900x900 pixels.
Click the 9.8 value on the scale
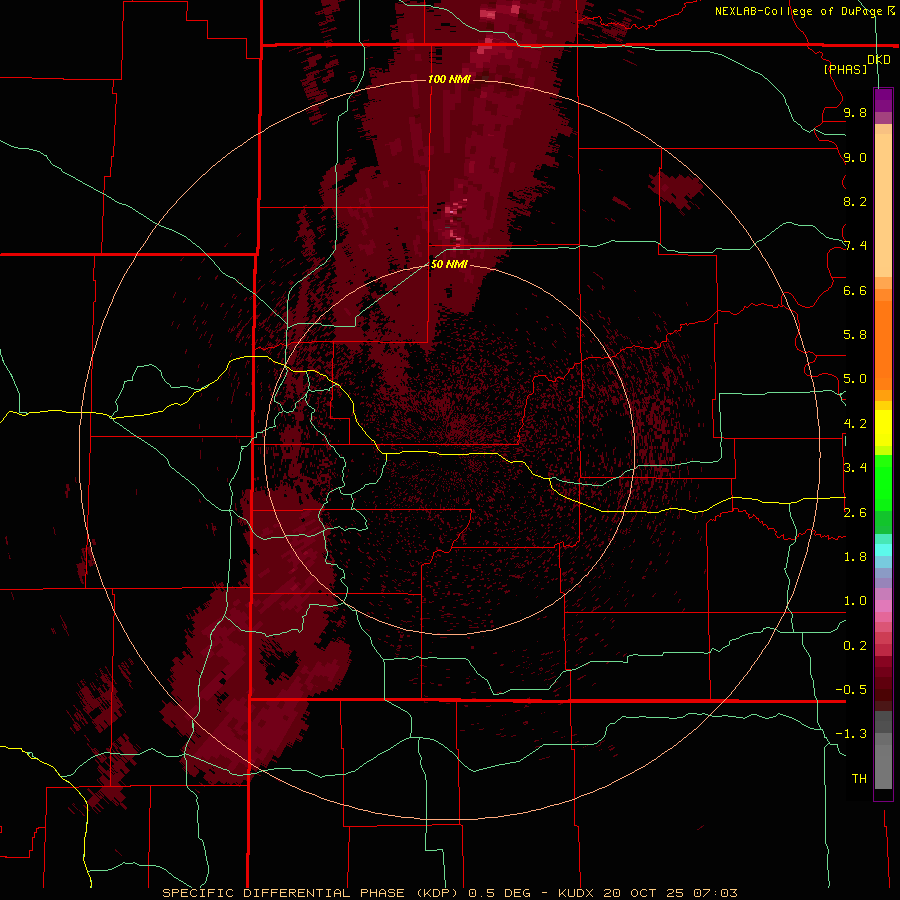pyautogui.click(x=855, y=112)
